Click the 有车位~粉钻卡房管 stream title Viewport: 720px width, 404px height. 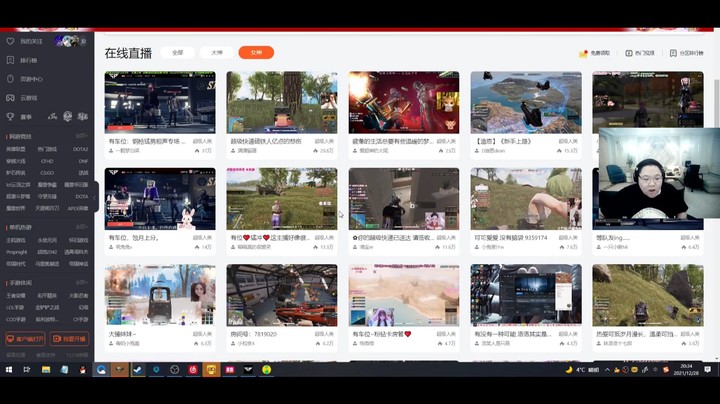point(382,334)
